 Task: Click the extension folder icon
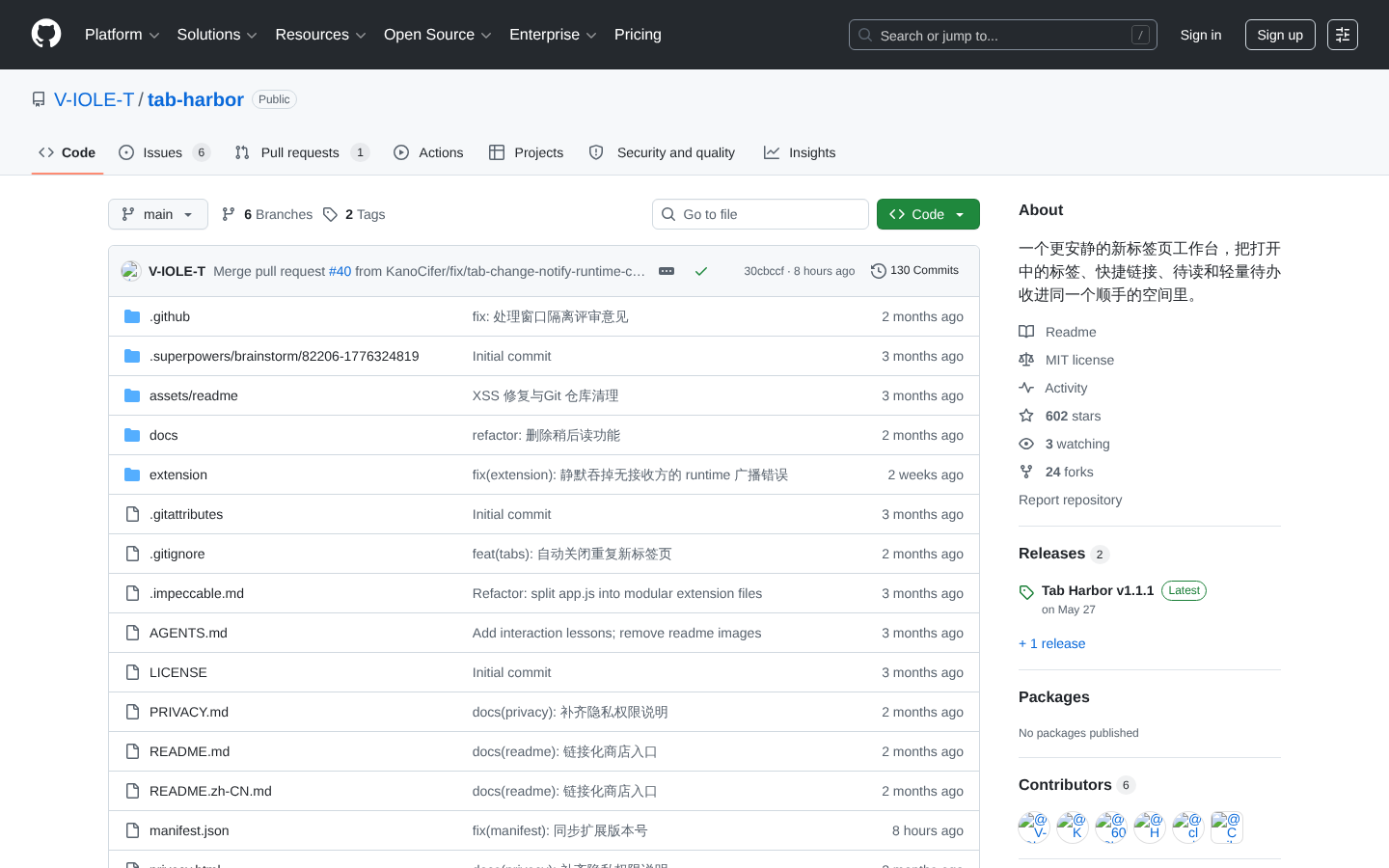(132, 475)
